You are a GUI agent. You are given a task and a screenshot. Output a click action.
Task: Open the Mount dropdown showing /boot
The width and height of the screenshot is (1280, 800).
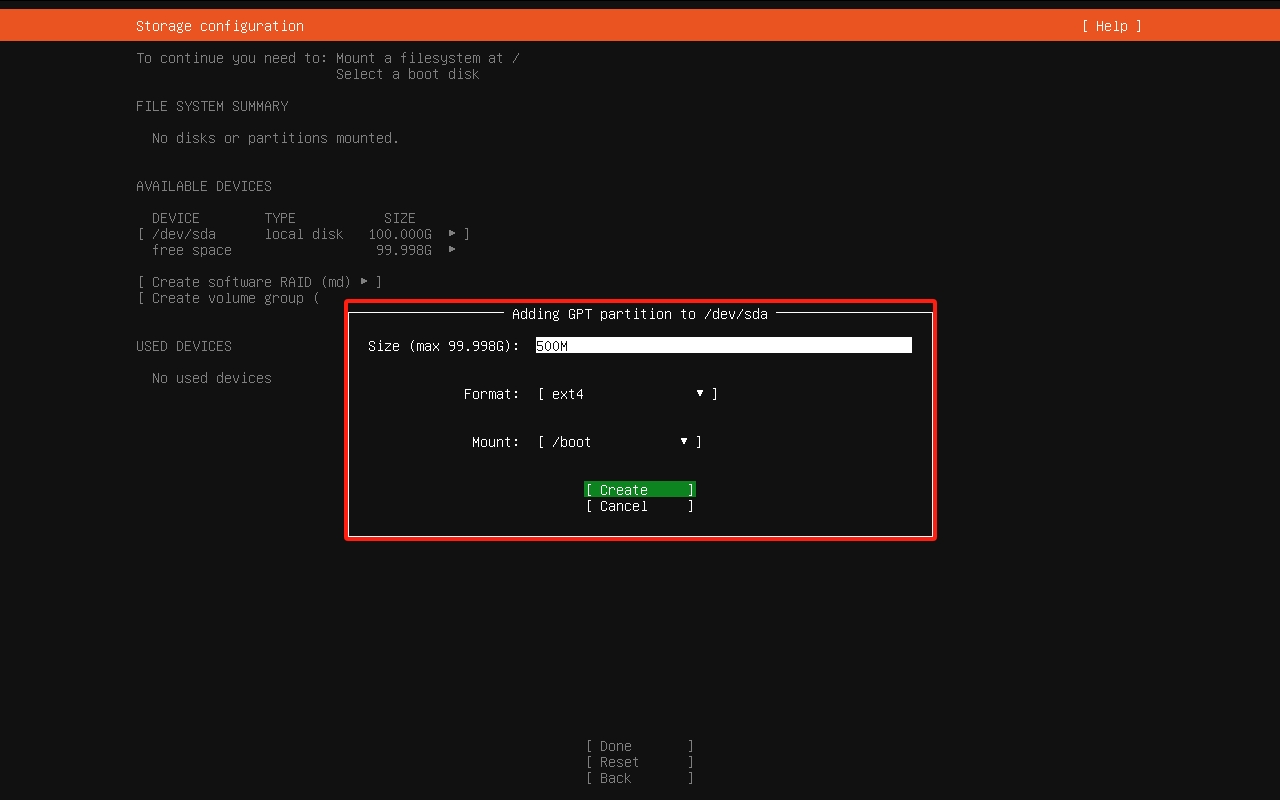[x=620, y=442]
